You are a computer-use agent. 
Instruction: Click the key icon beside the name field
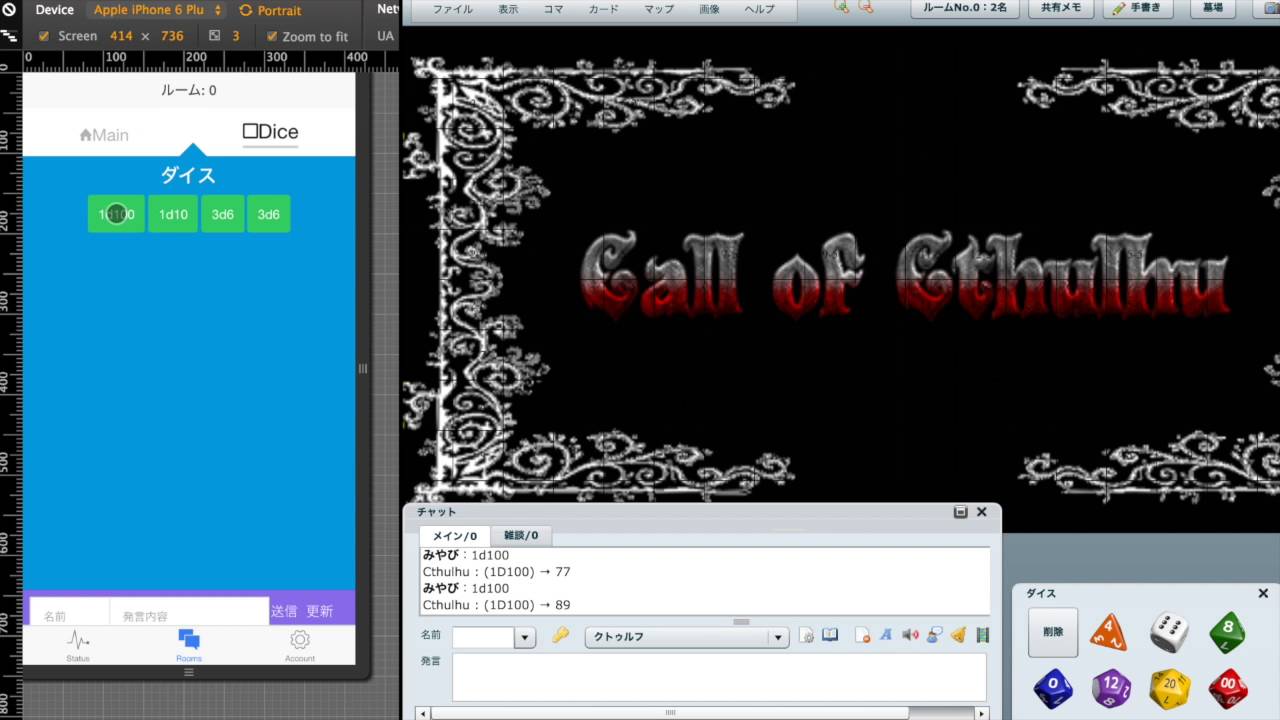560,635
